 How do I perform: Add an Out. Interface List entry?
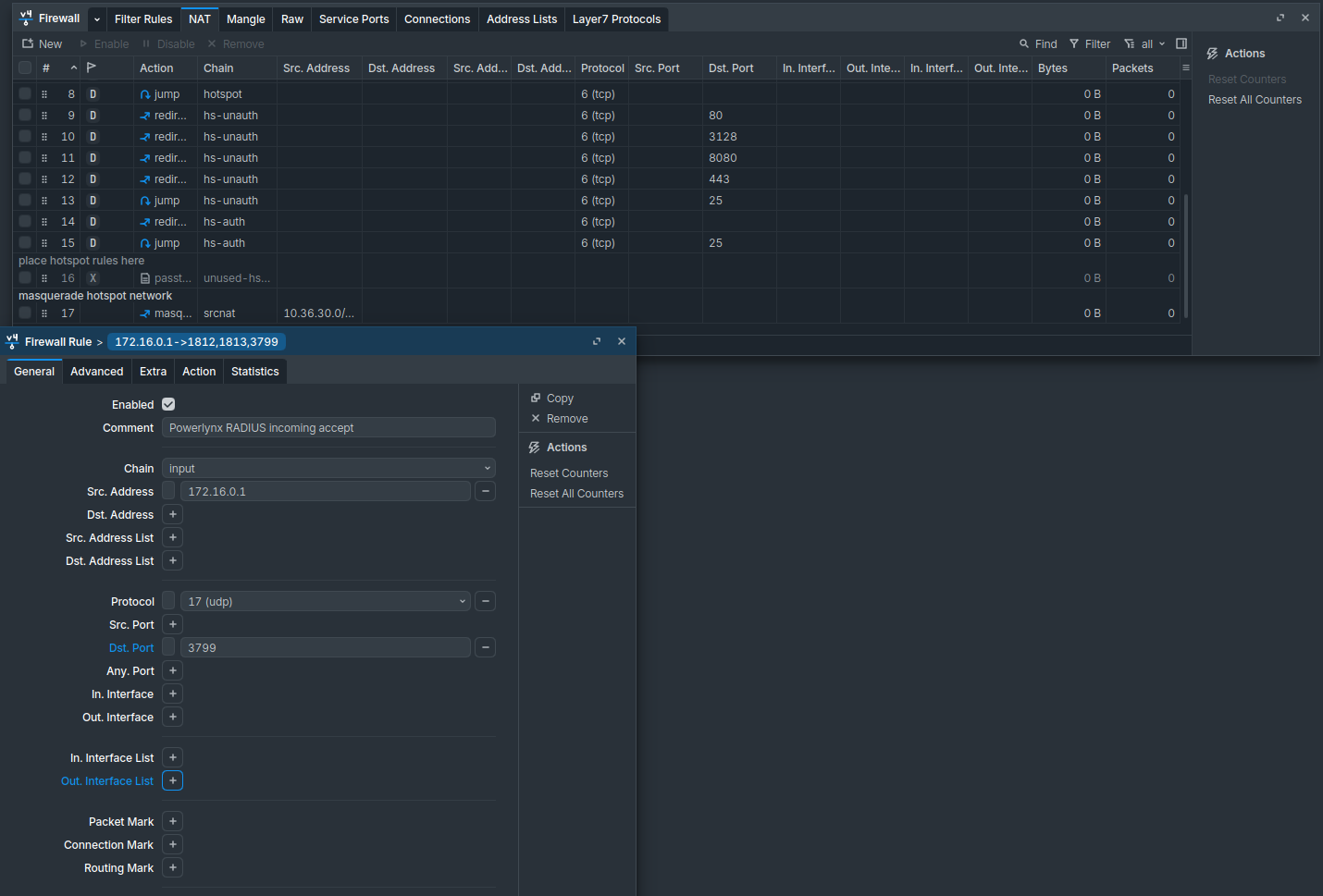pyautogui.click(x=172, y=780)
